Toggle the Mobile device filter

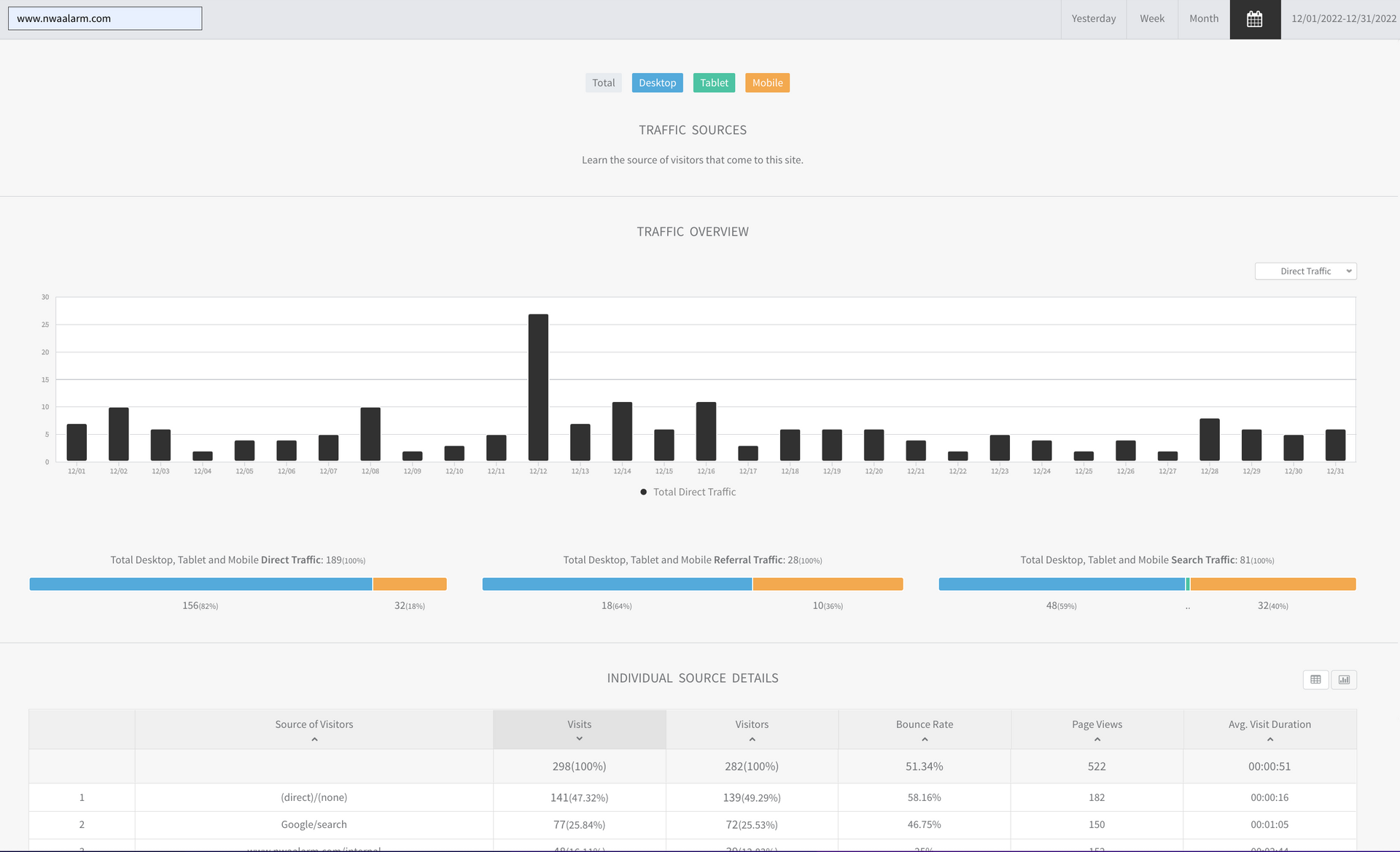click(767, 82)
